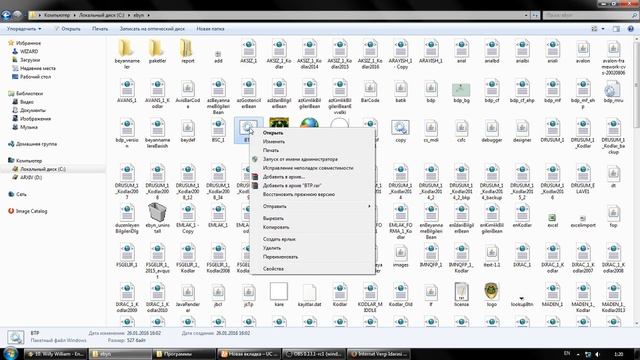Screen dimensions: 640x360
Task: Select the kayitlar.dat file
Action: tap(309, 292)
